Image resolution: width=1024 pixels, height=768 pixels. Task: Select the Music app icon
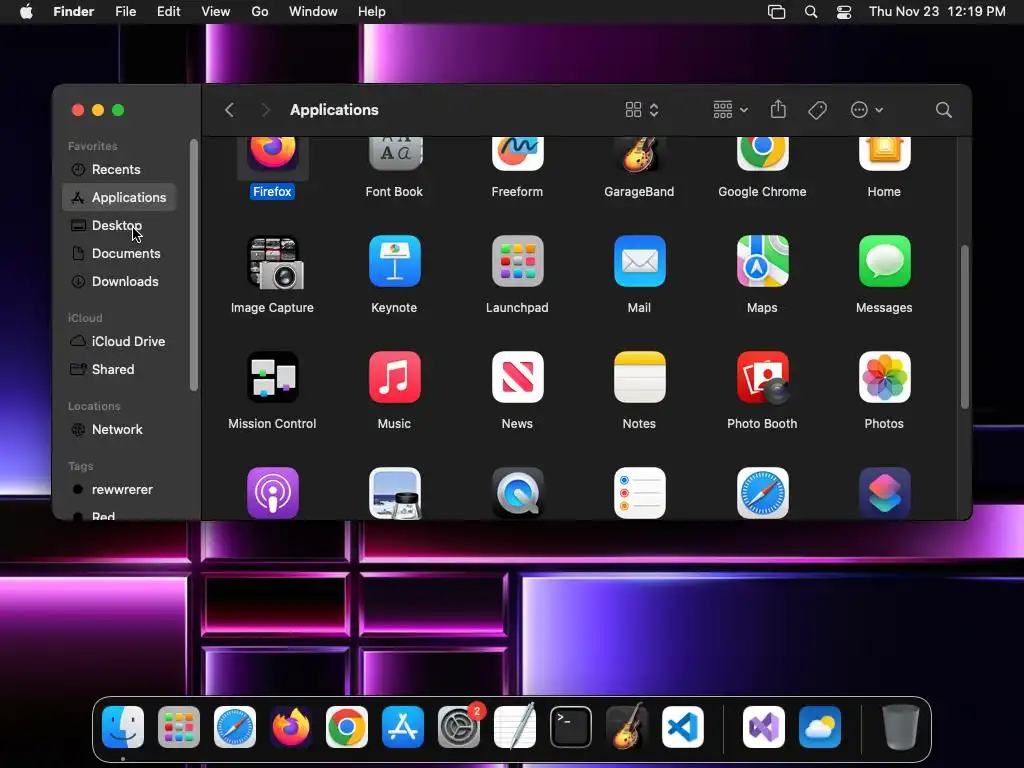[x=394, y=377]
